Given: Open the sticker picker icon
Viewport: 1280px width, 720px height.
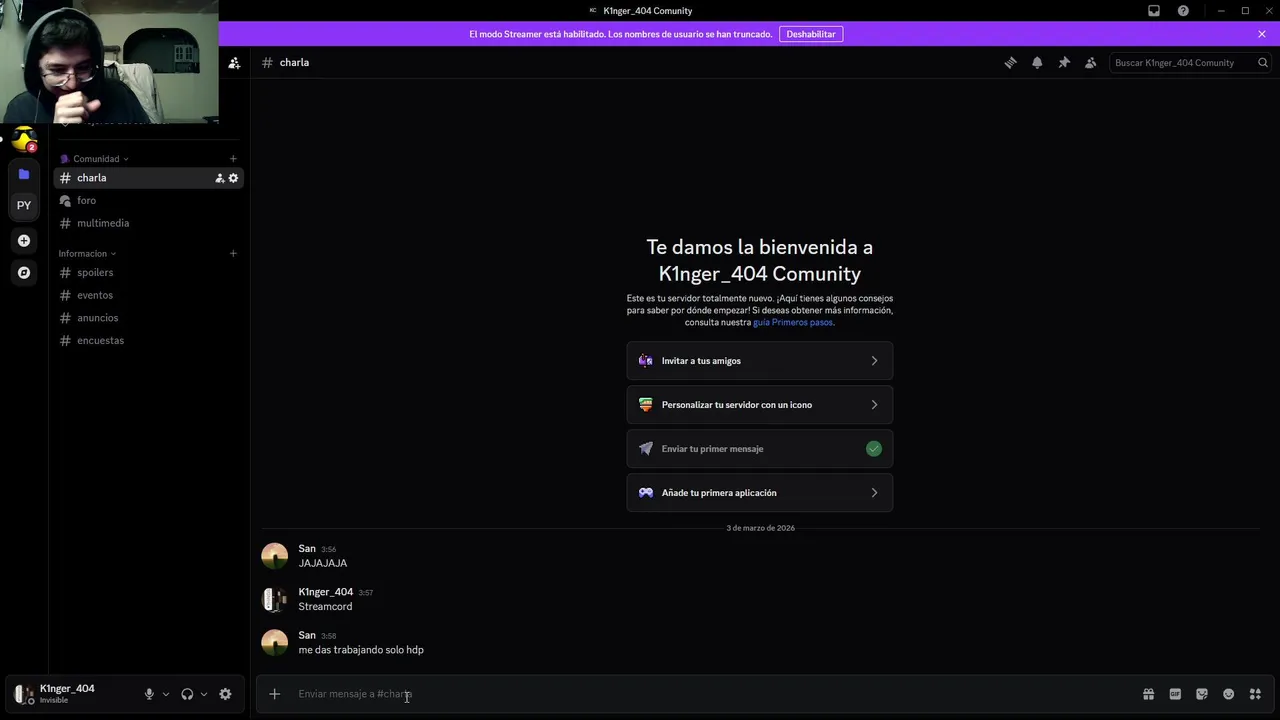Looking at the screenshot, I should 1202,694.
